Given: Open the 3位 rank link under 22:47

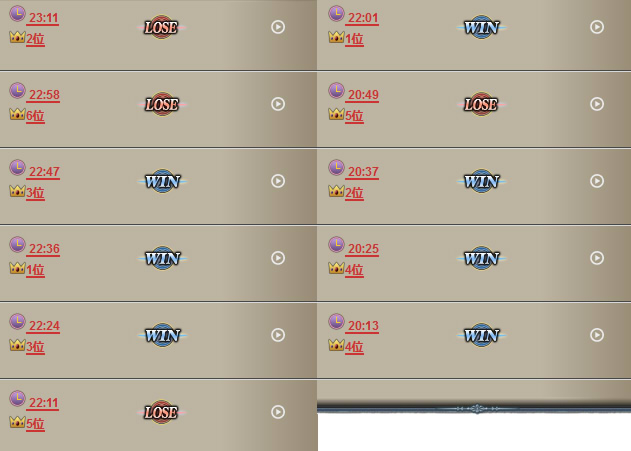Looking at the screenshot, I should (35, 193).
